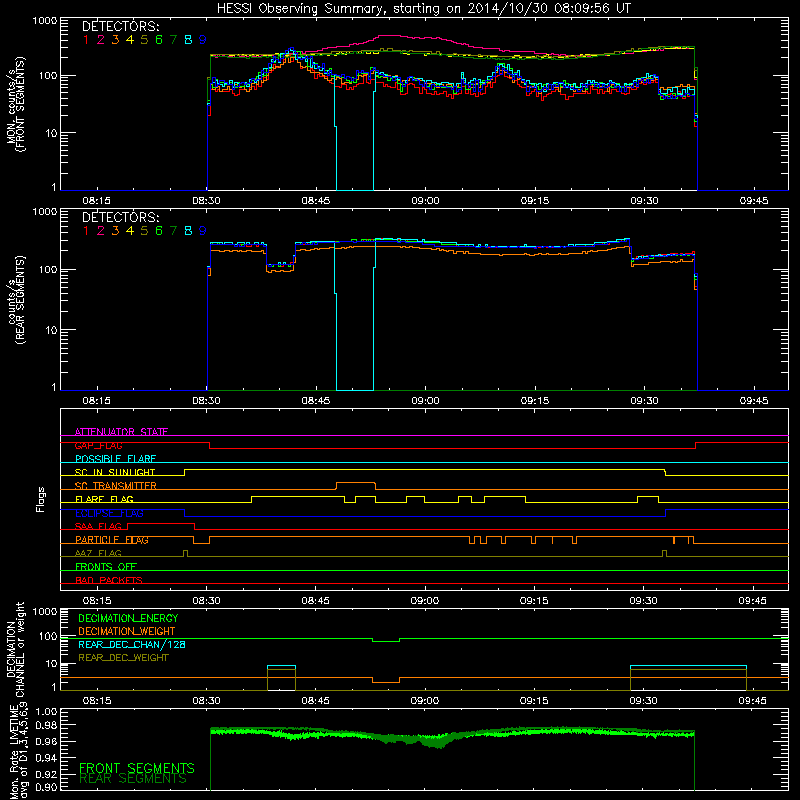Click the 08:15 tick under the Flags plot

[x=97, y=601]
